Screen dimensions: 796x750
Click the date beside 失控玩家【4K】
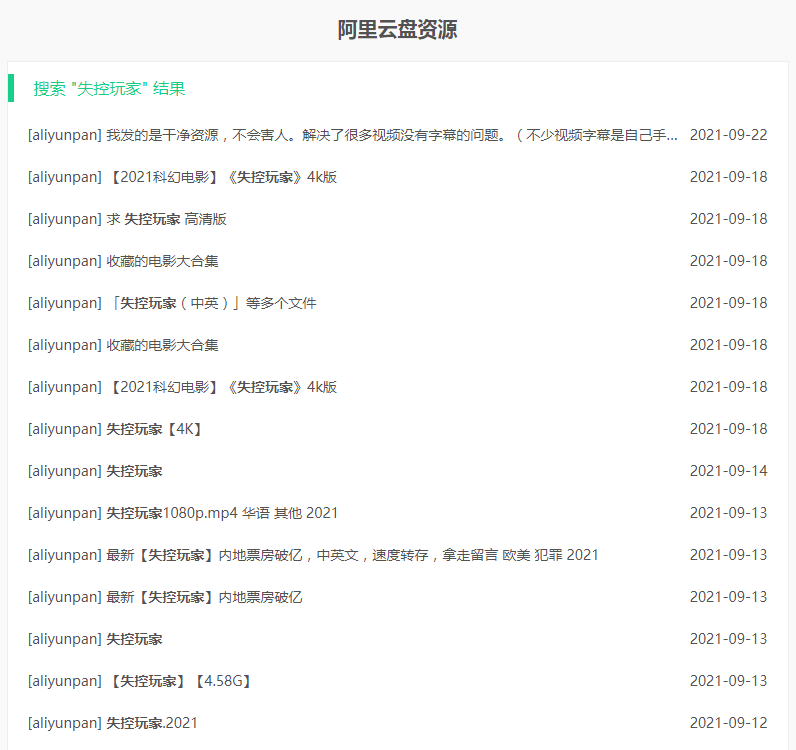pyautogui.click(x=728, y=430)
